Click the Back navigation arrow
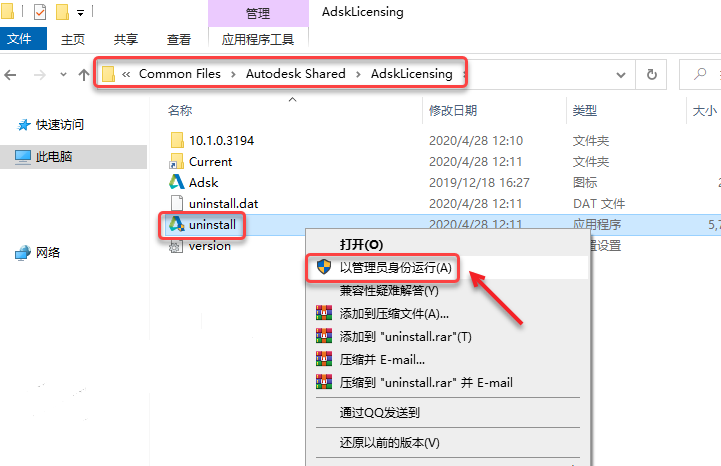Screen dimensions: 721x466 coord(10,75)
